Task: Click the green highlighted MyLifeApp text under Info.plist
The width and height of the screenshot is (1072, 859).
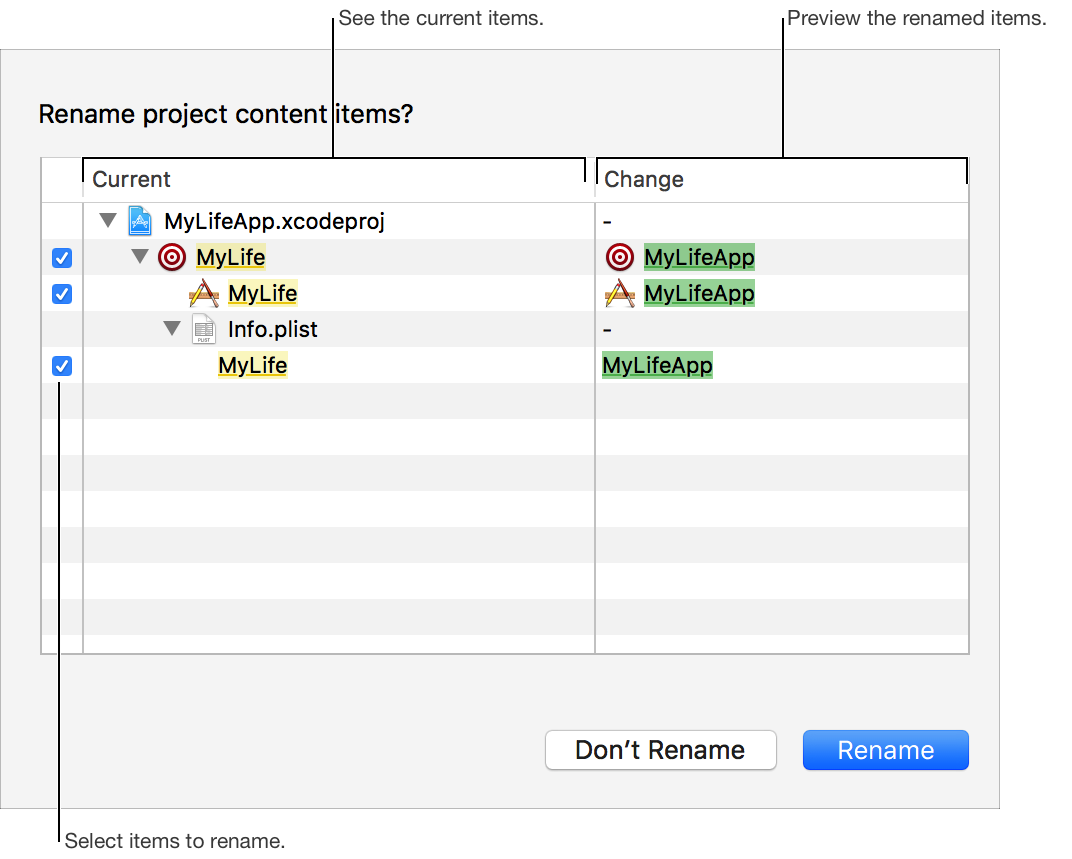Action: click(x=657, y=365)
